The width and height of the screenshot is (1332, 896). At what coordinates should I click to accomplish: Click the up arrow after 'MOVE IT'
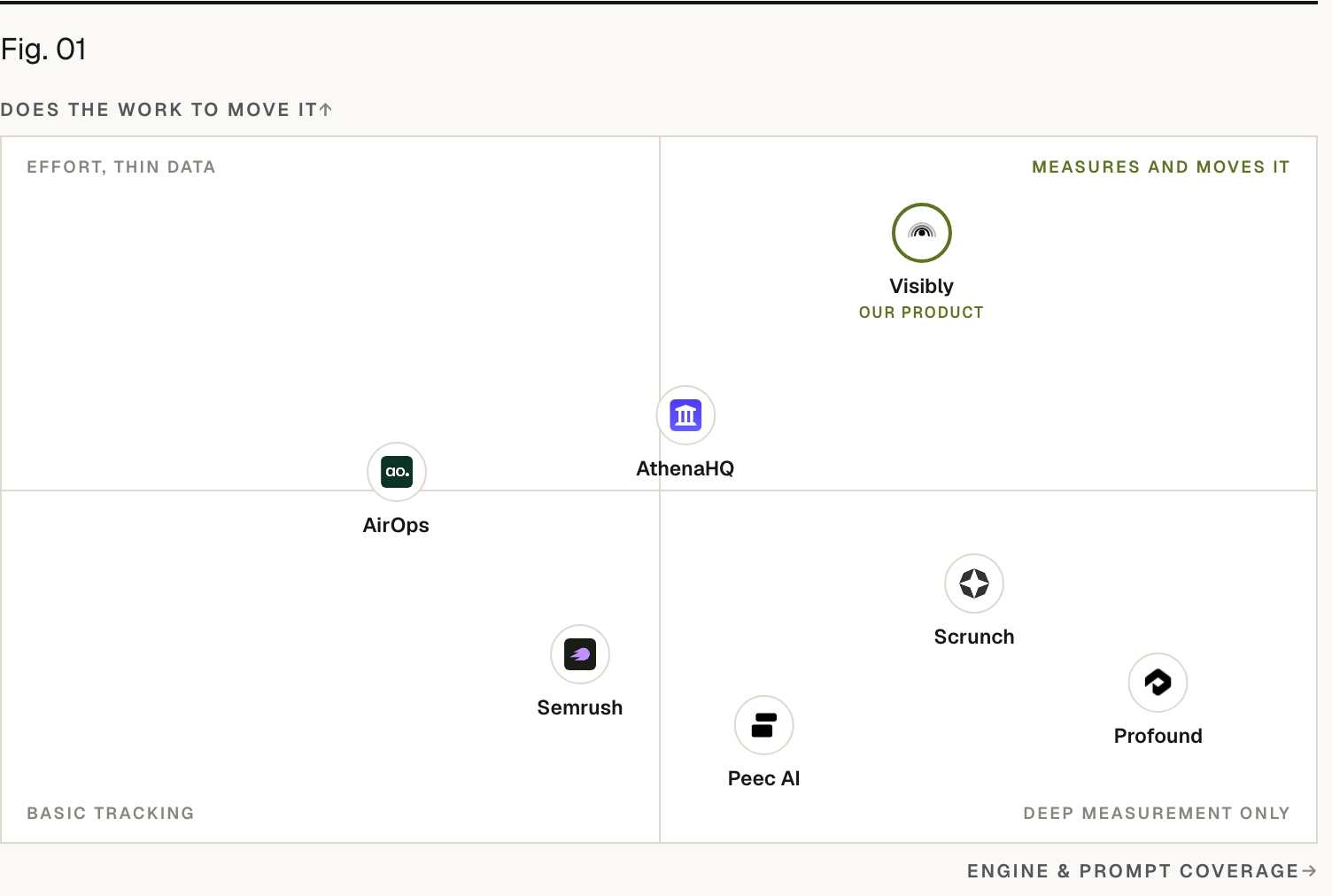click(x=326, y=110)
